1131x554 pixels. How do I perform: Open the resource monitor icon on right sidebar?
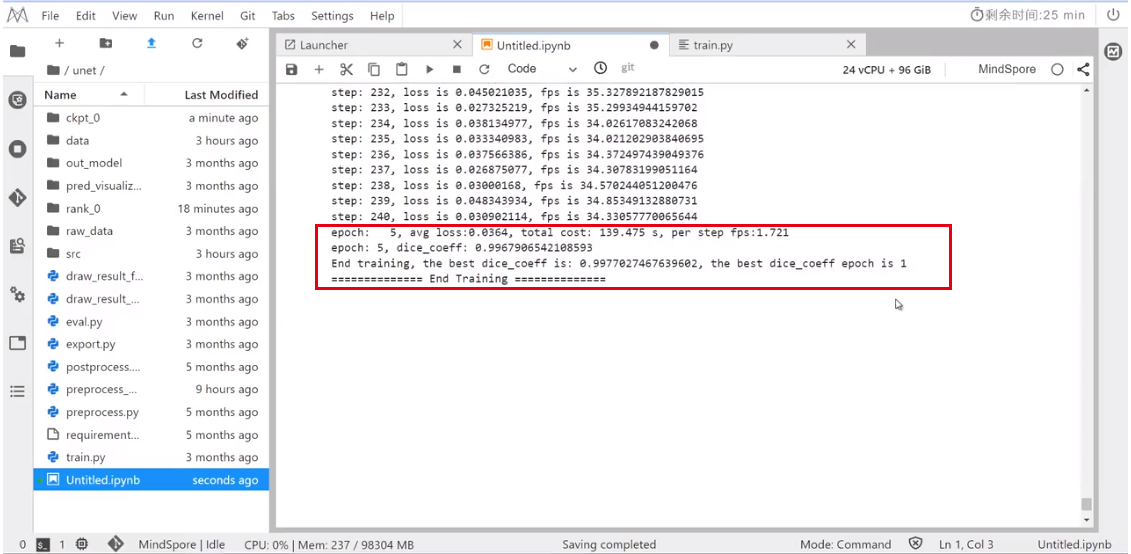point(1114,51)
